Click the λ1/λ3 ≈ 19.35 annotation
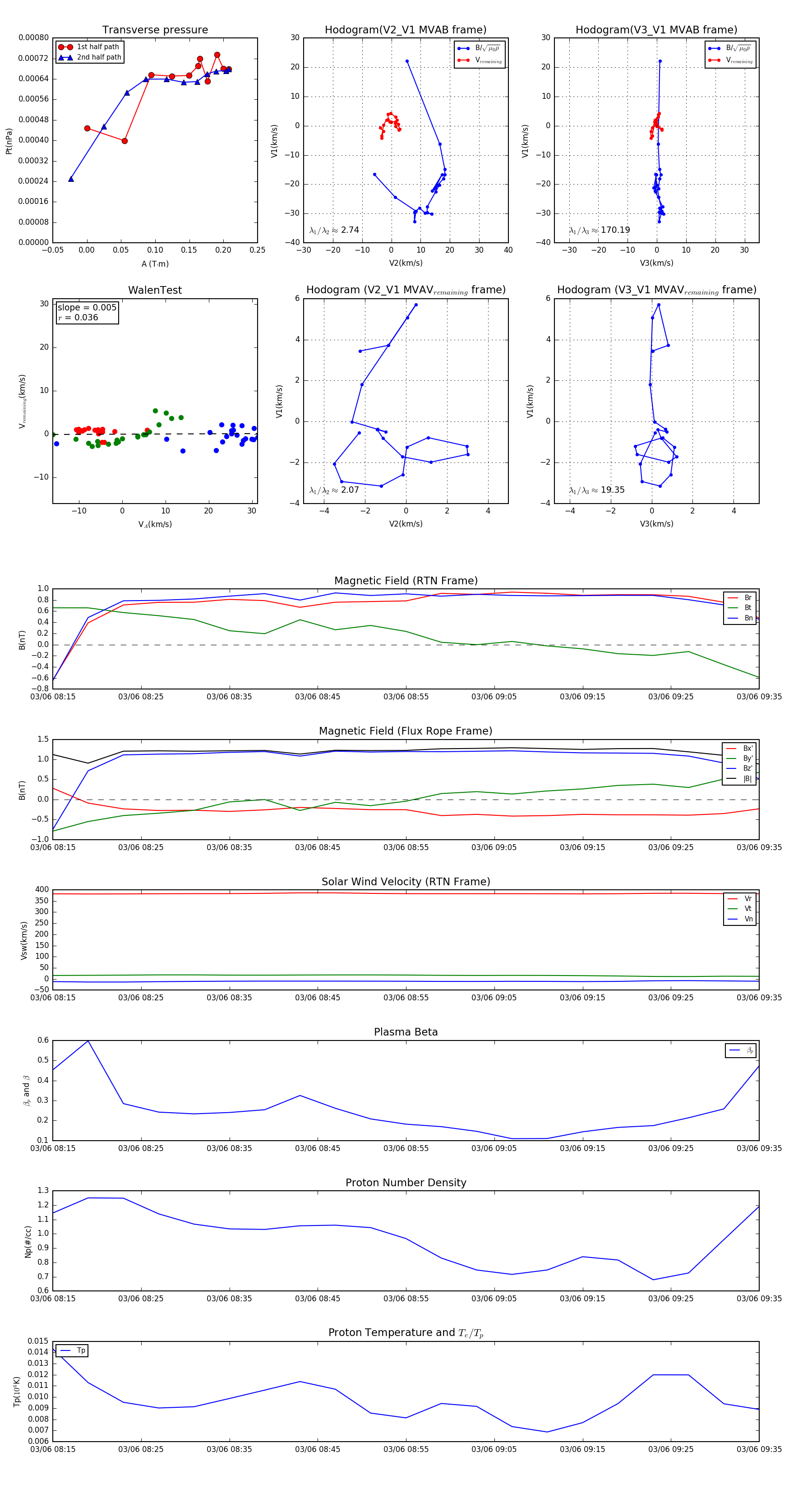 [x=596, y=490]
